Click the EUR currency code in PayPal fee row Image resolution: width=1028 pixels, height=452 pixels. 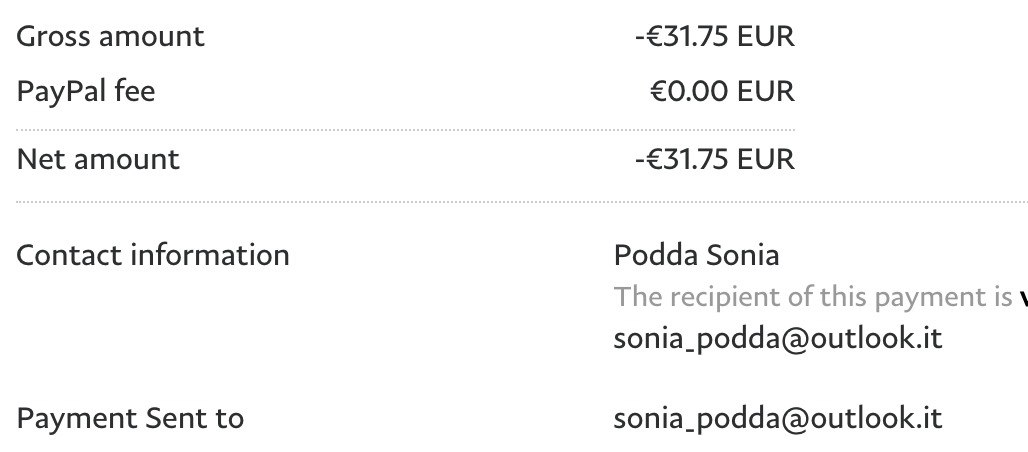click(766, 92)
